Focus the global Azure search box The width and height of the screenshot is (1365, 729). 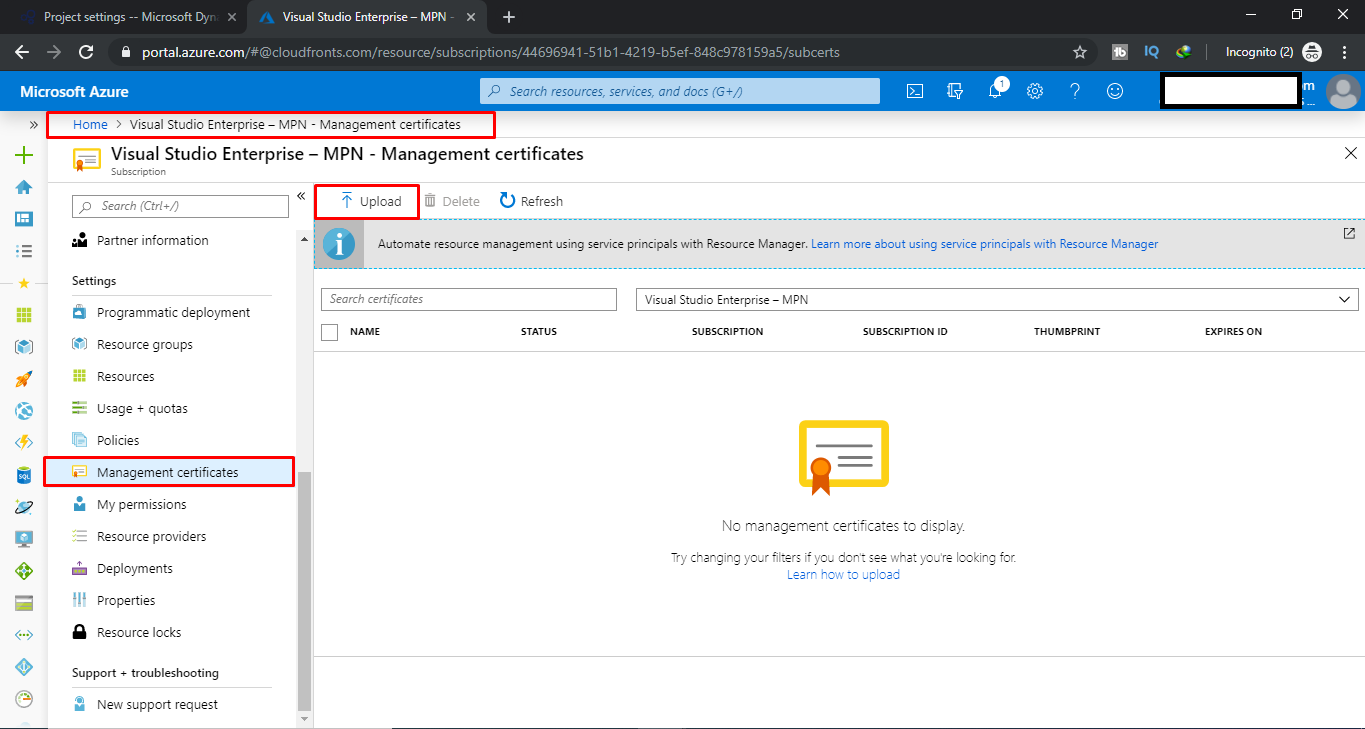point(680,91)
